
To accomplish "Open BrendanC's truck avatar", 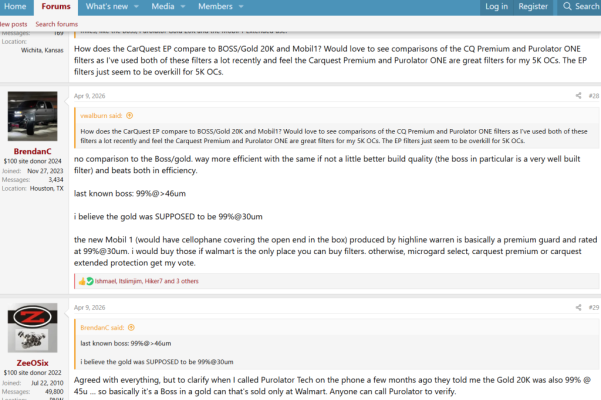I will [x=33, y=116].
